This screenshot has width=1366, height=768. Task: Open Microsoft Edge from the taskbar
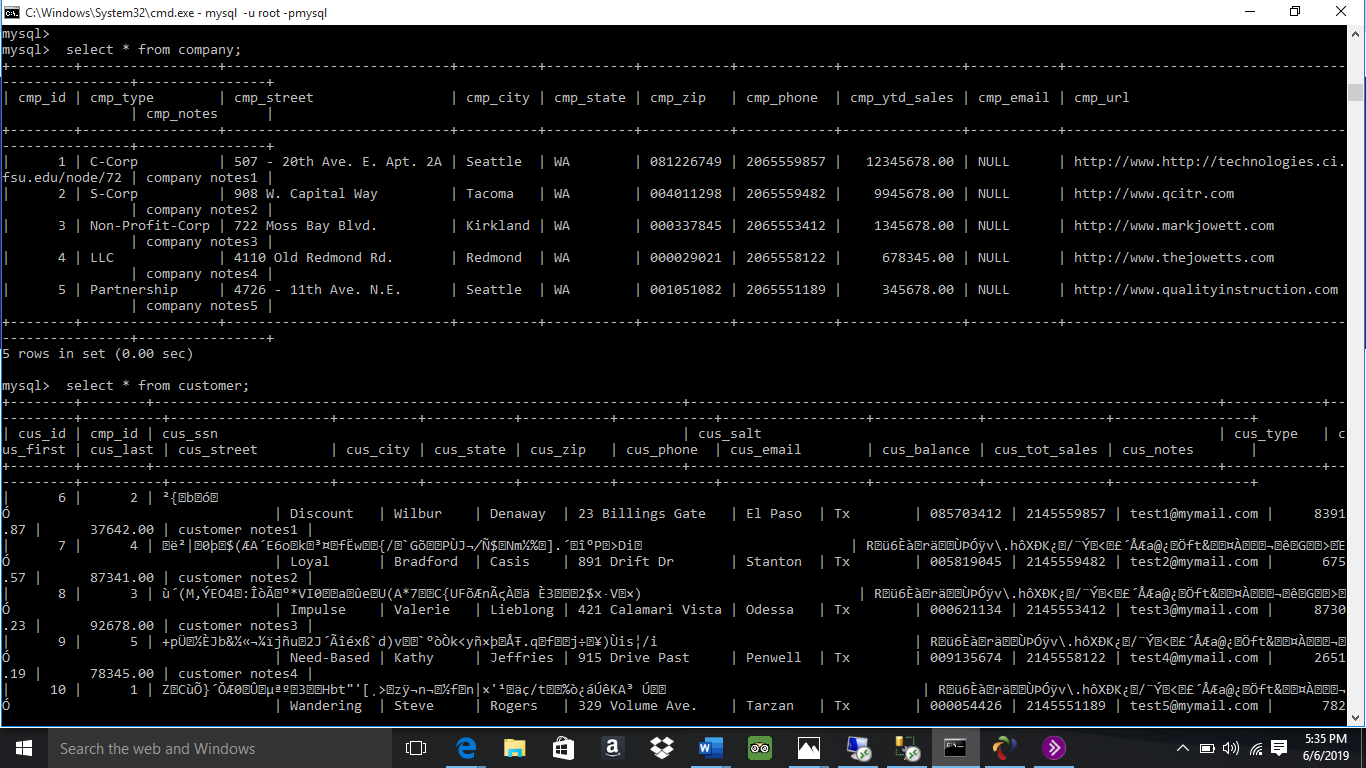click(x=466, y=748)
